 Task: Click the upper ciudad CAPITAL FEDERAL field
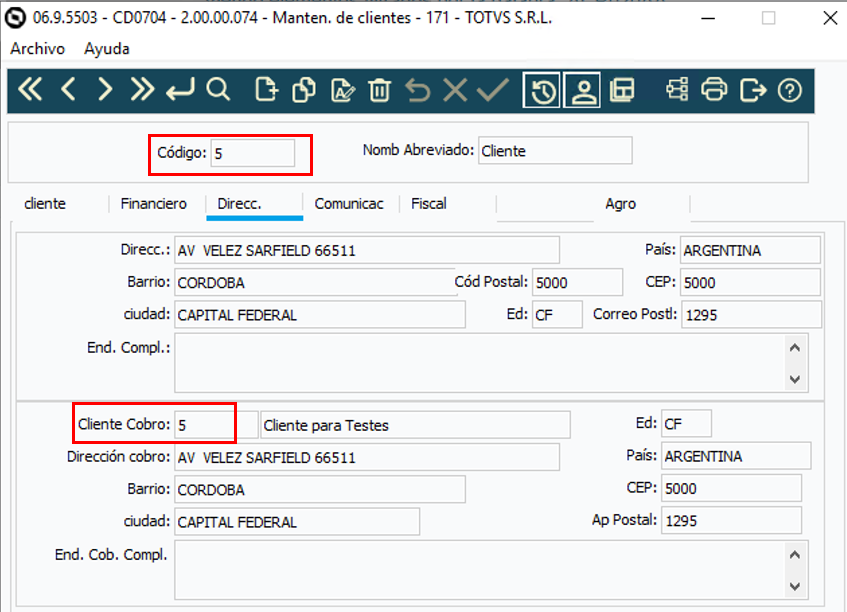320,314
